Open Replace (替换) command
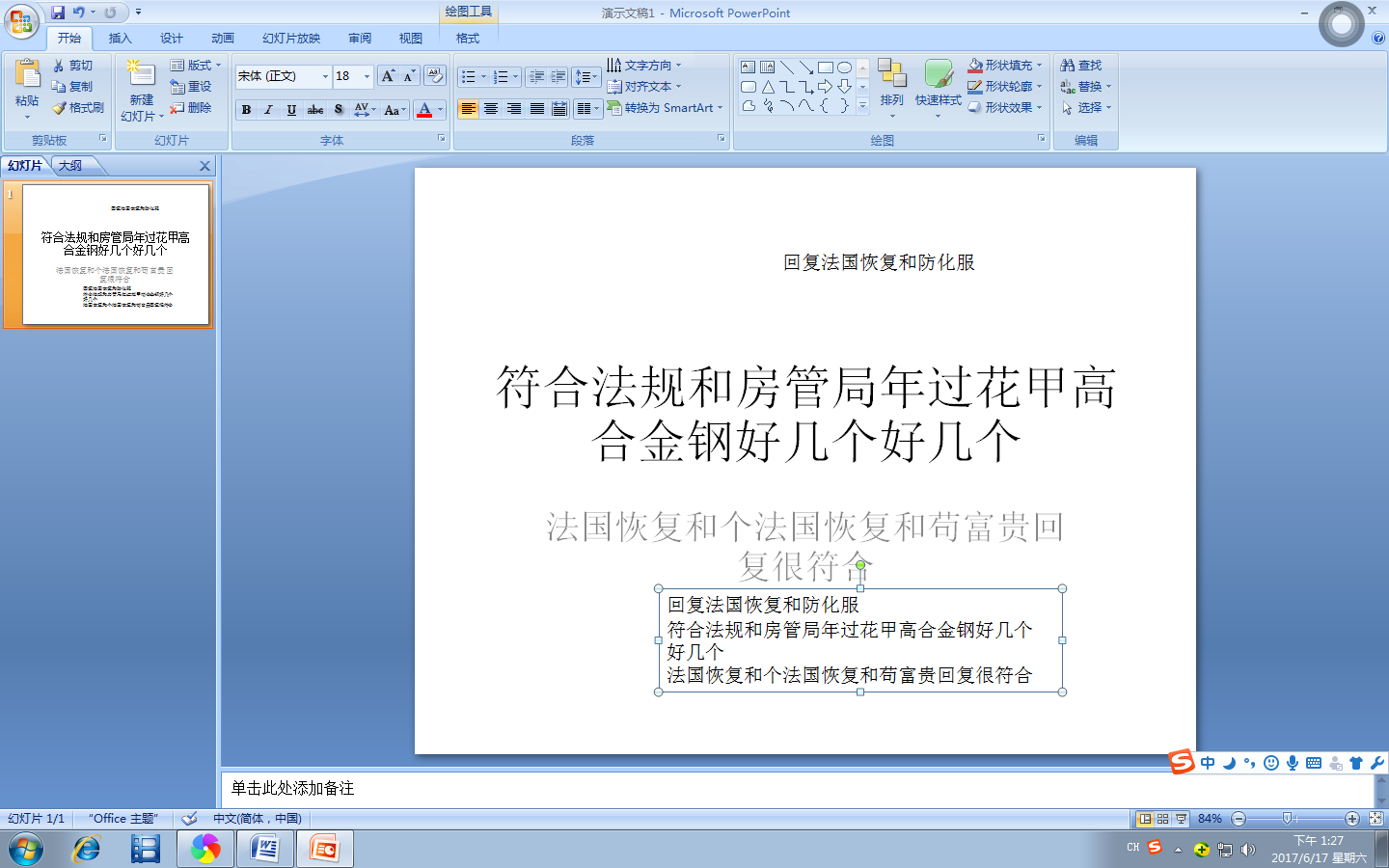 [1086, 87]
